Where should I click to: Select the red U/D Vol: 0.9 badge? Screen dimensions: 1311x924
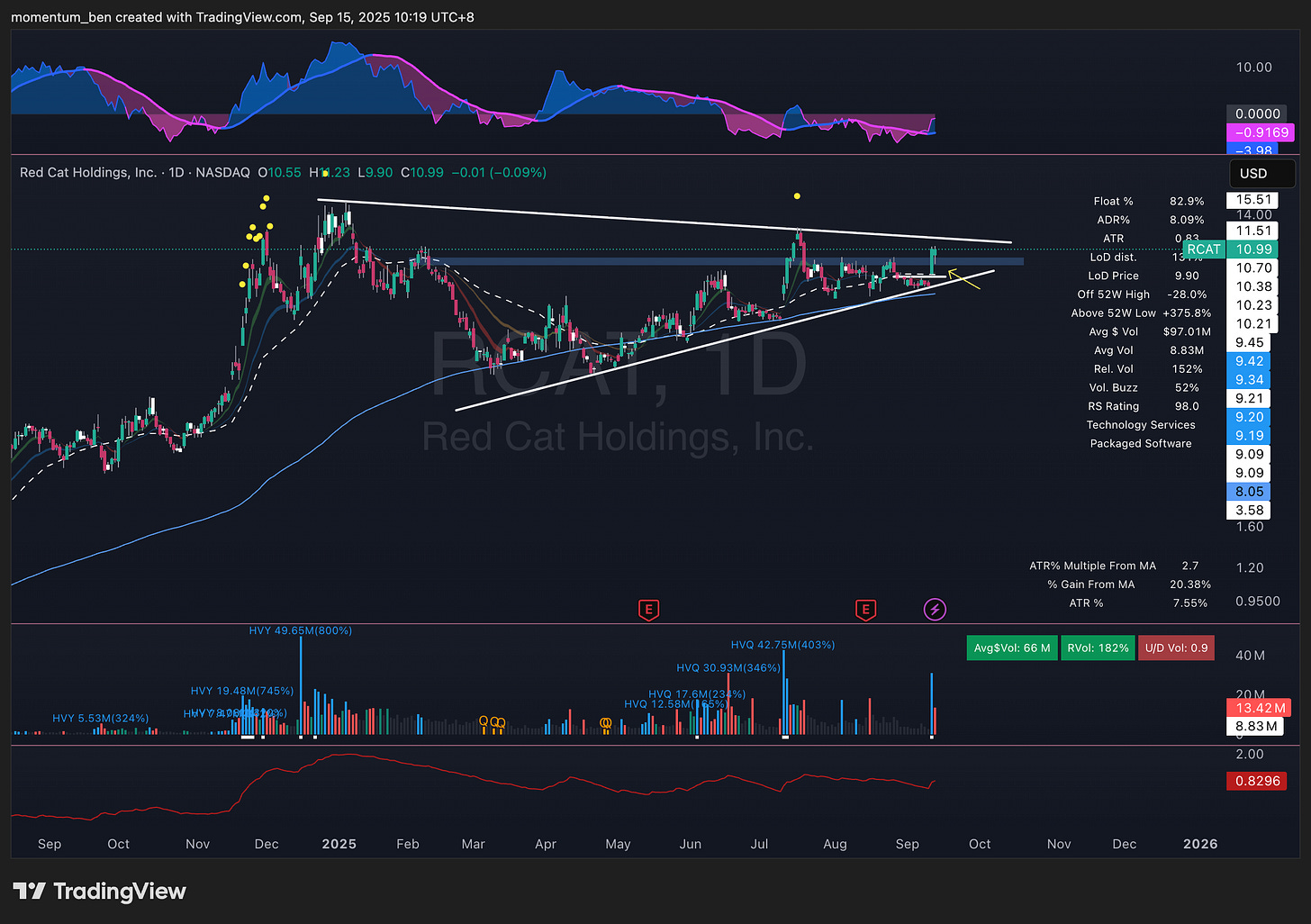[x=1176, y=648]
